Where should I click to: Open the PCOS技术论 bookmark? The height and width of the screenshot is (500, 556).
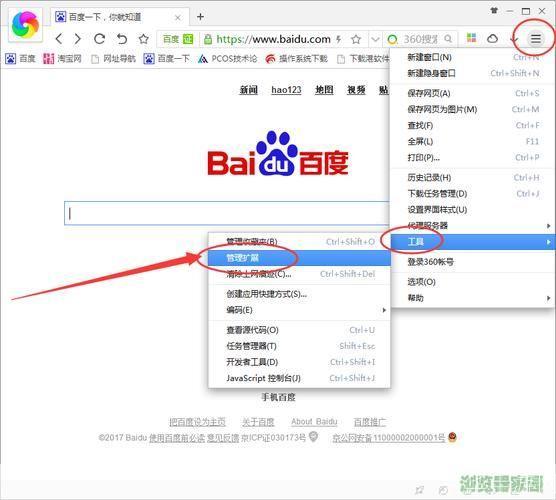coord(228,59)
